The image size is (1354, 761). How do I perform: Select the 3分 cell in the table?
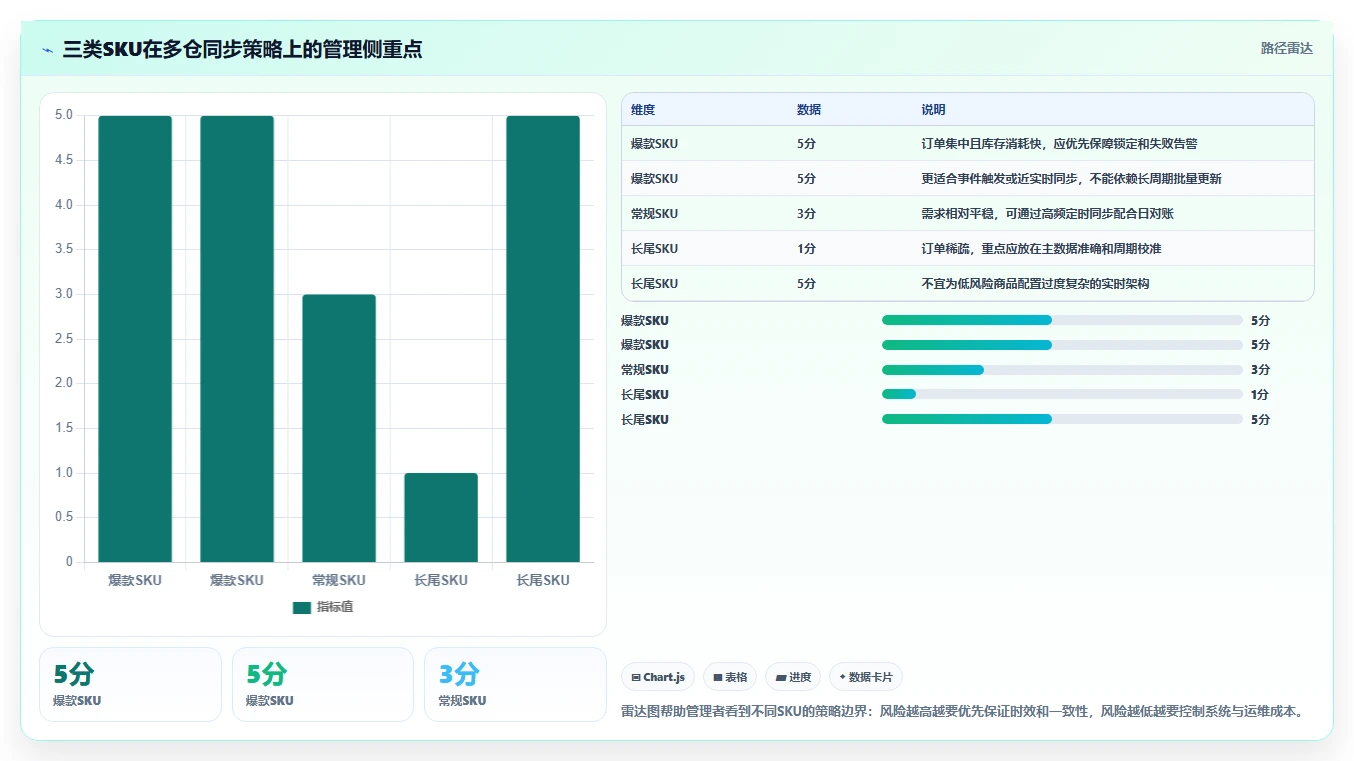click(806, 214)
